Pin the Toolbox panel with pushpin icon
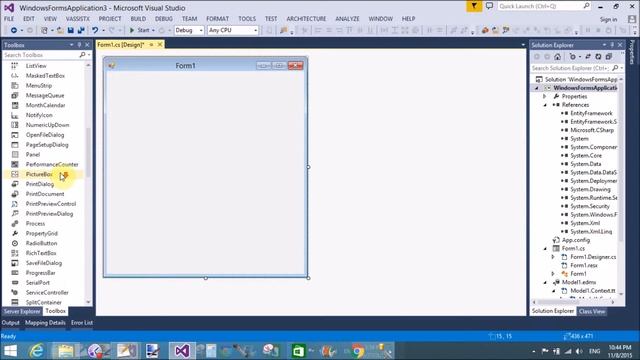 pos(79,45)
